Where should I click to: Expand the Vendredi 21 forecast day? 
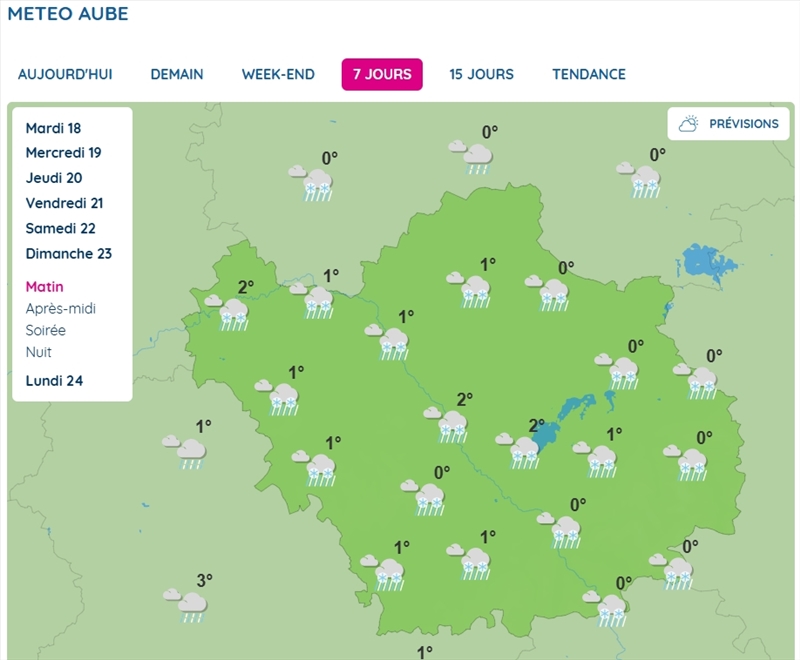[x=64, y=203]
